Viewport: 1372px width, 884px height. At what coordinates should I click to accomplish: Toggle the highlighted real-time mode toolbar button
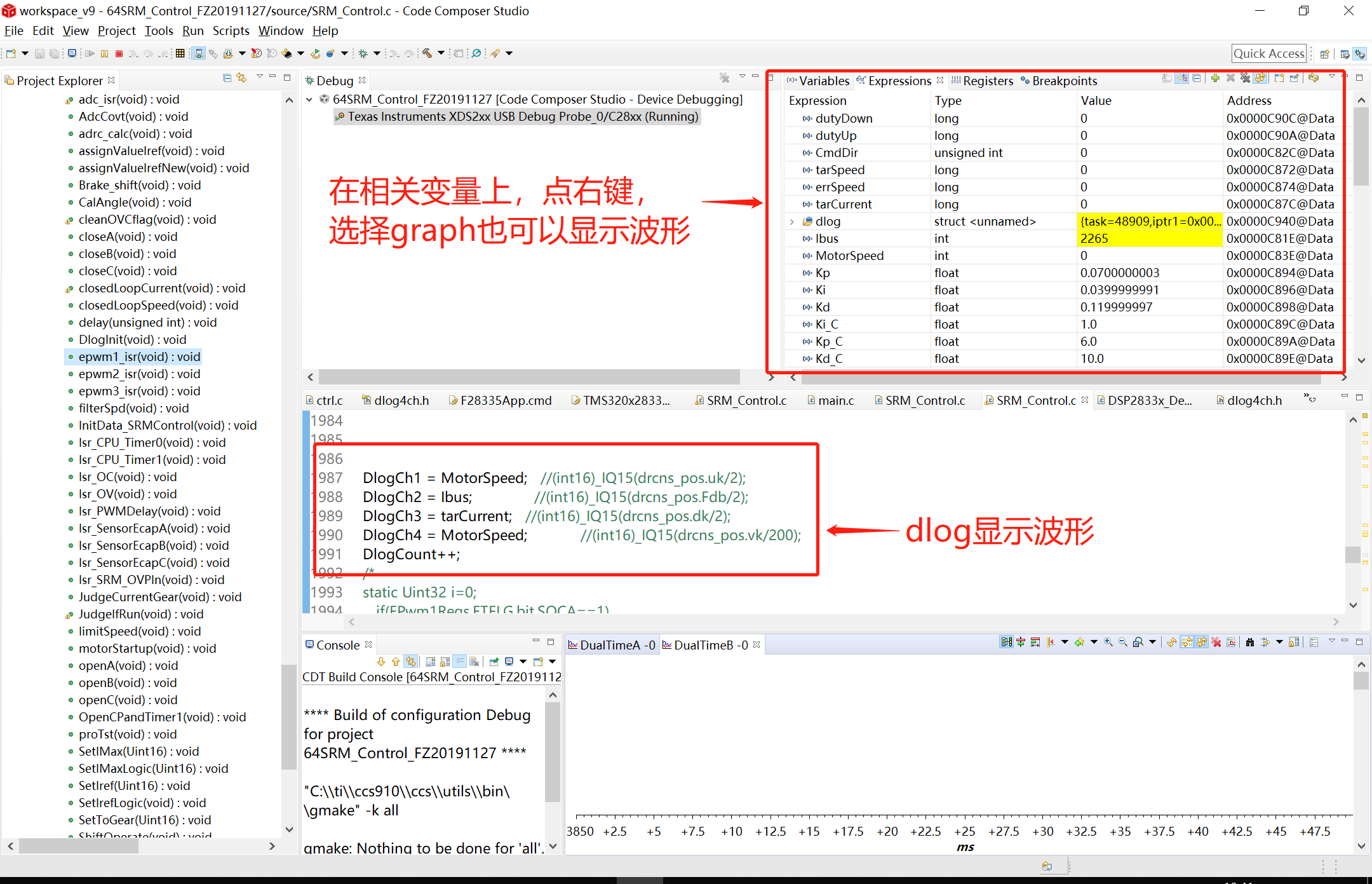click(x=198, y=54)
